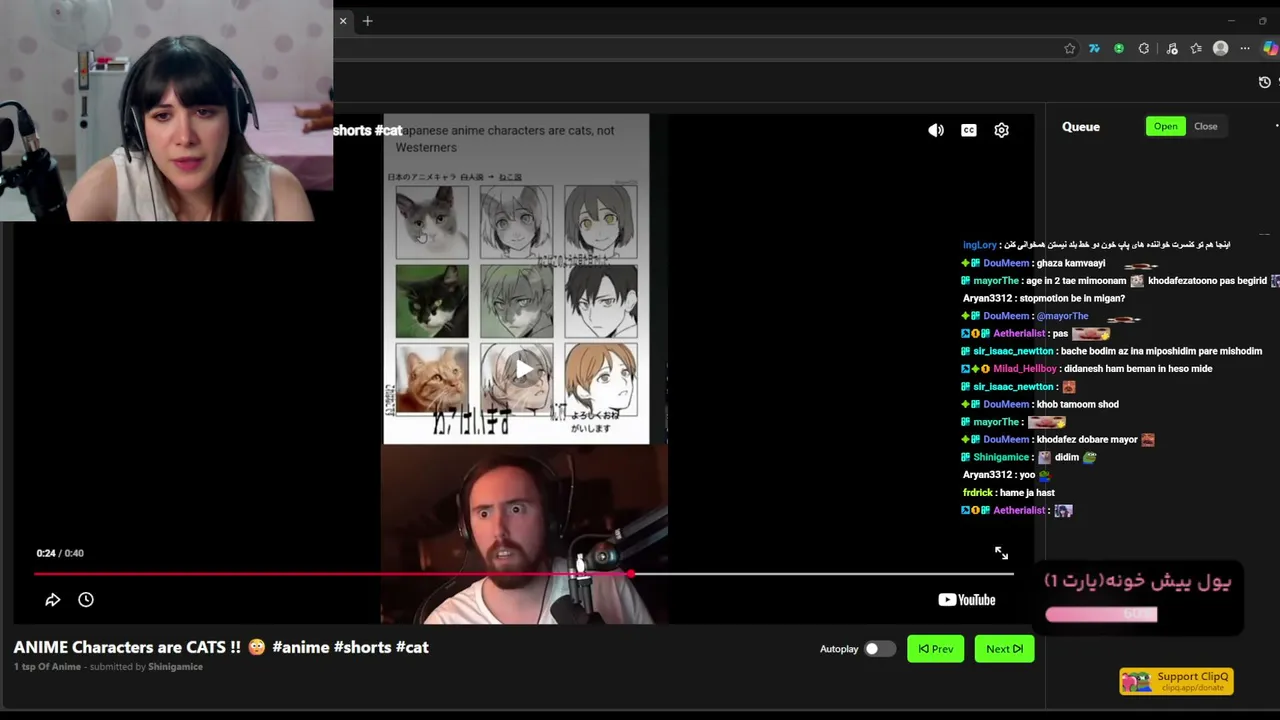Image resolution: width=1280 pixels, height=720 pixels.
Task: Click the pink goal progress bar overlay
Action: tap(1101, 614)
